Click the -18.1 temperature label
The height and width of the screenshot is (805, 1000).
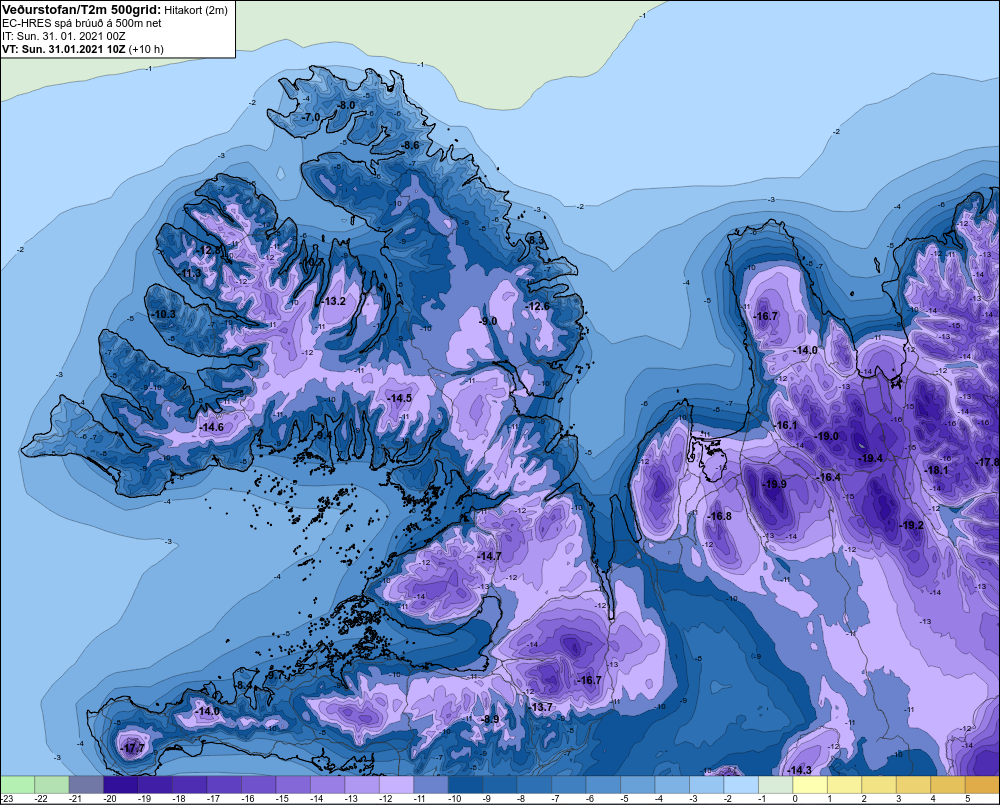pyautogui.click(x=937, y=470)
